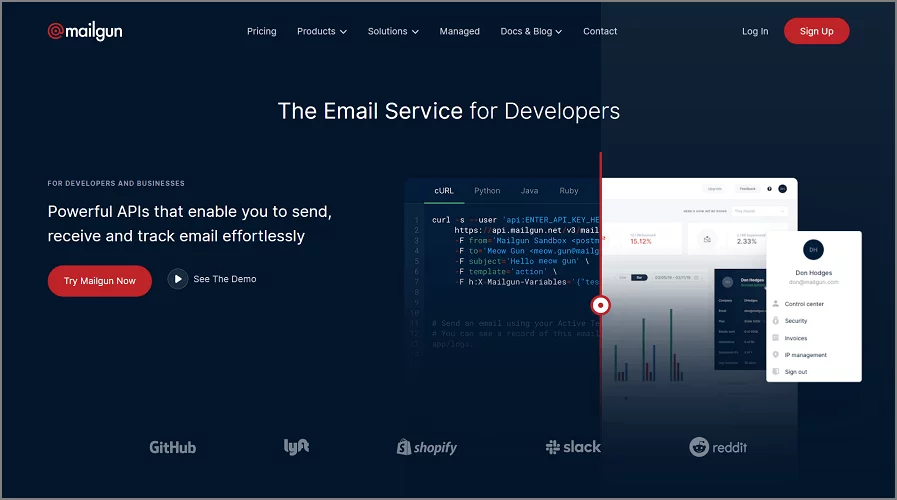The width and height of the screenshot is (897, 500).
Task: Expand the Solutions dropdown menu
Action: 393,31
